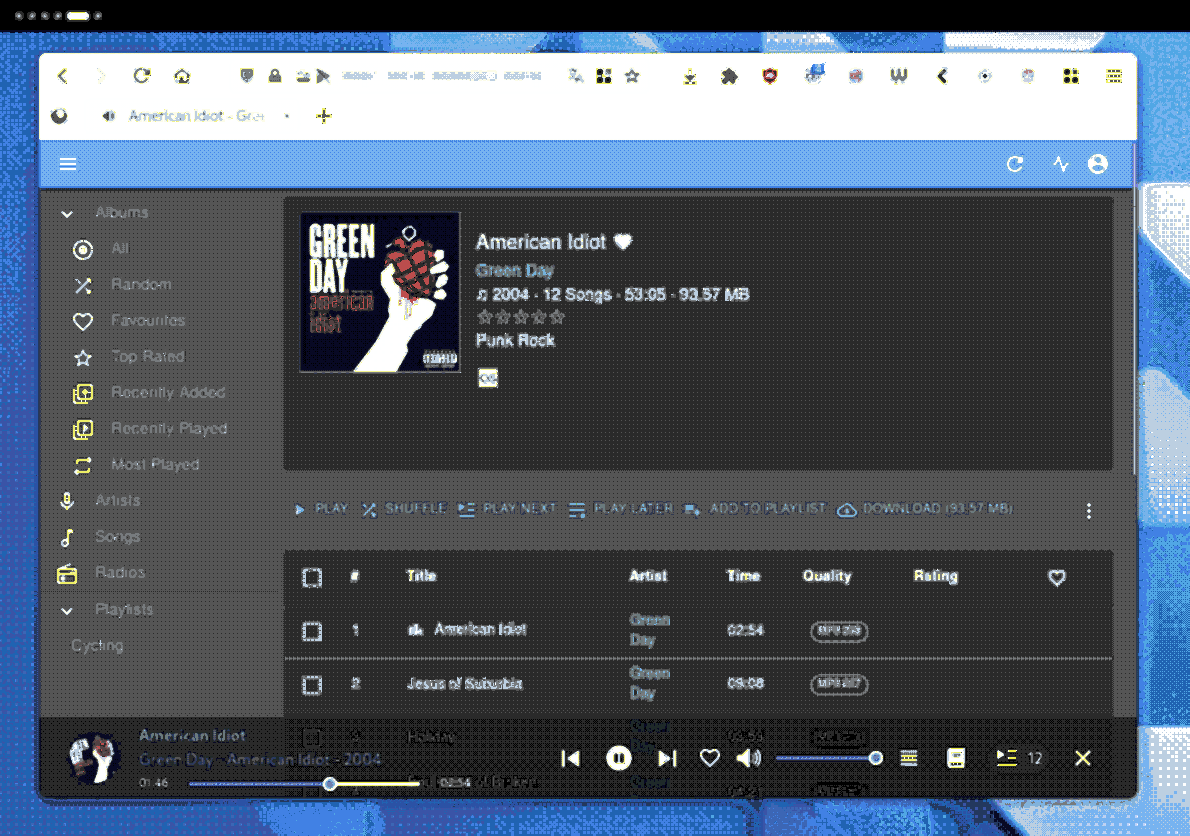Seek in the song progress bar
This screenshot has height=836, width=1190.
(304, 784)
